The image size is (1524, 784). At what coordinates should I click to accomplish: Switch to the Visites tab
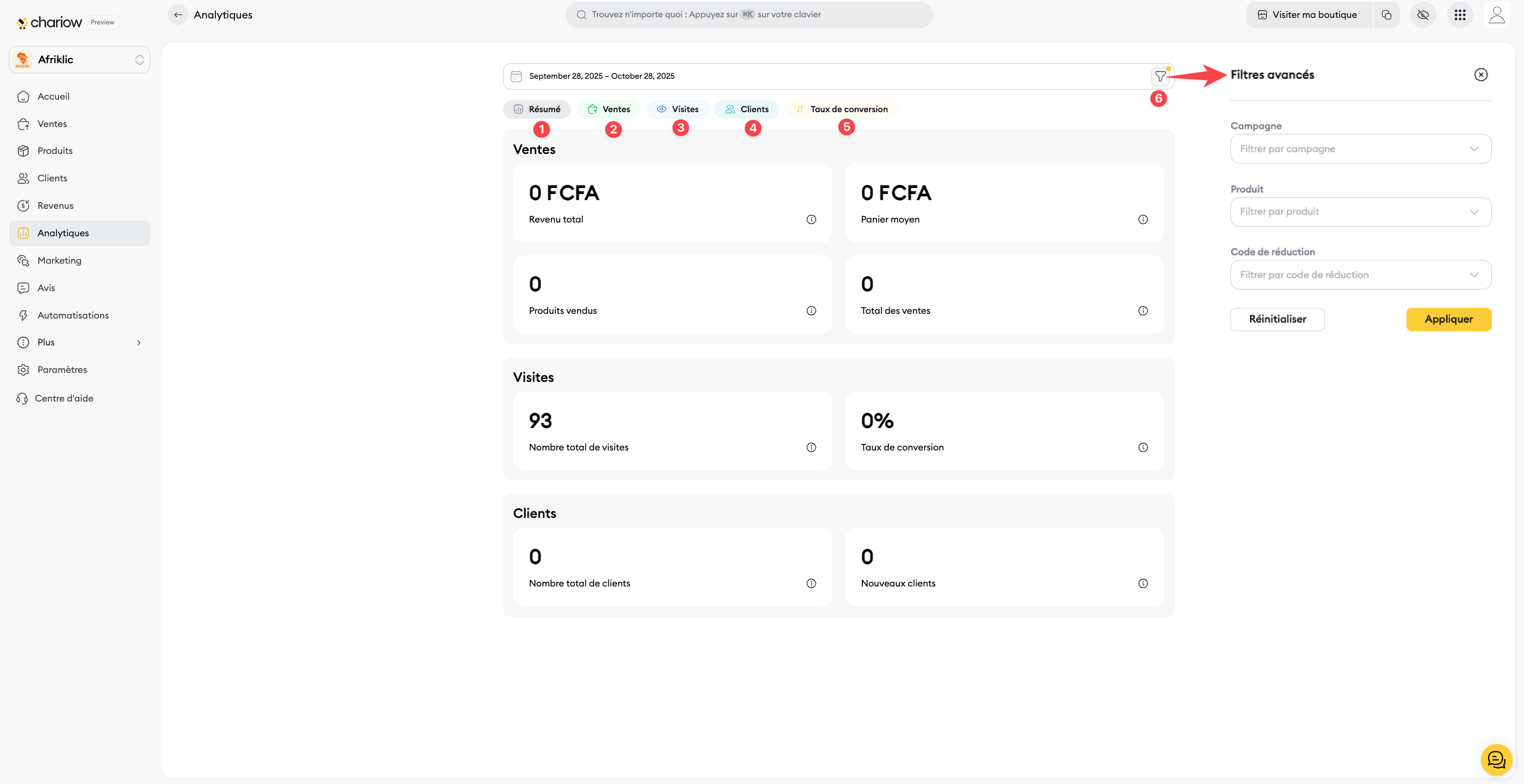pyautogui.click(x=677, y=109)
